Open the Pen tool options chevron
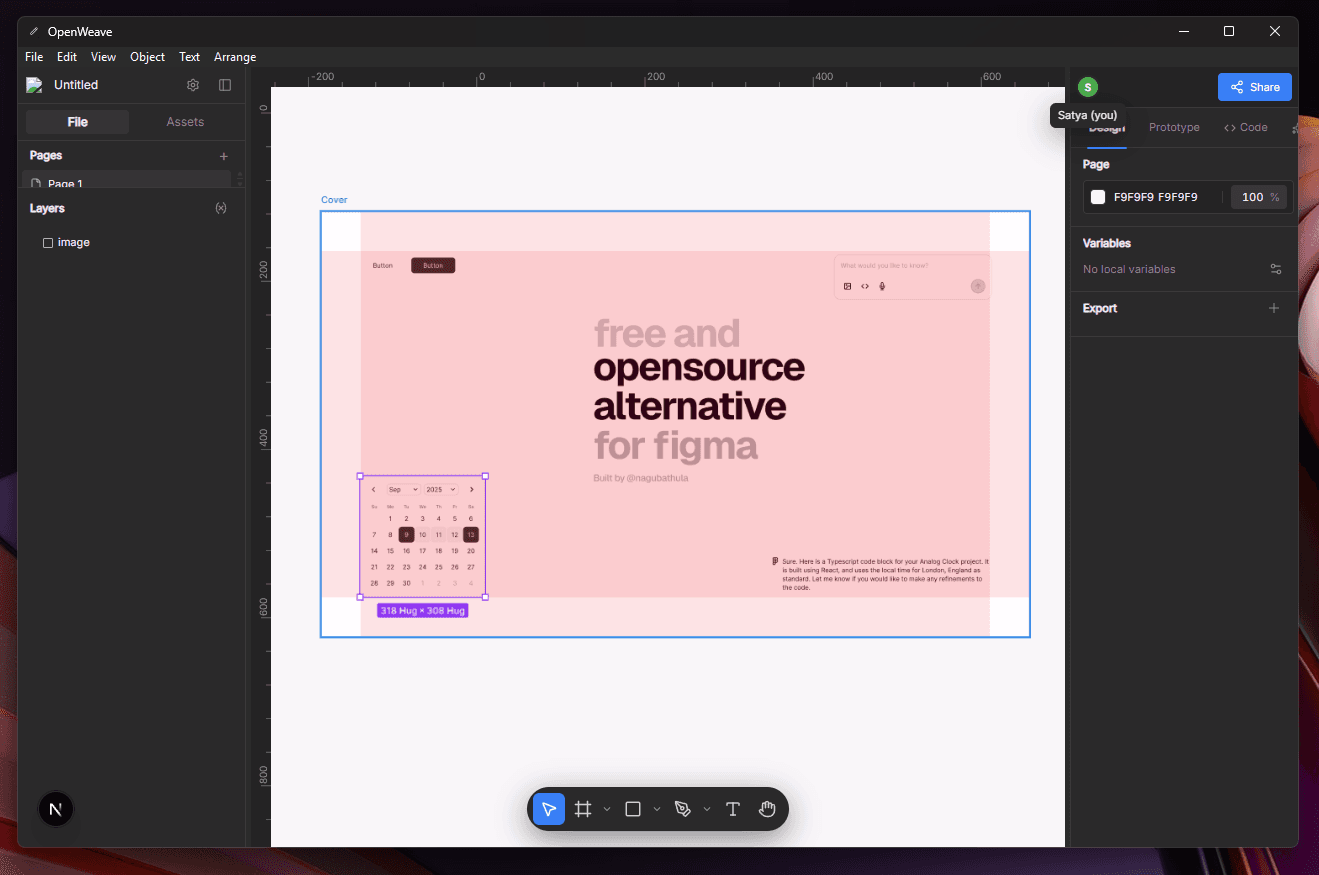This screenshot has height=875, width=1319. (707, 809)
